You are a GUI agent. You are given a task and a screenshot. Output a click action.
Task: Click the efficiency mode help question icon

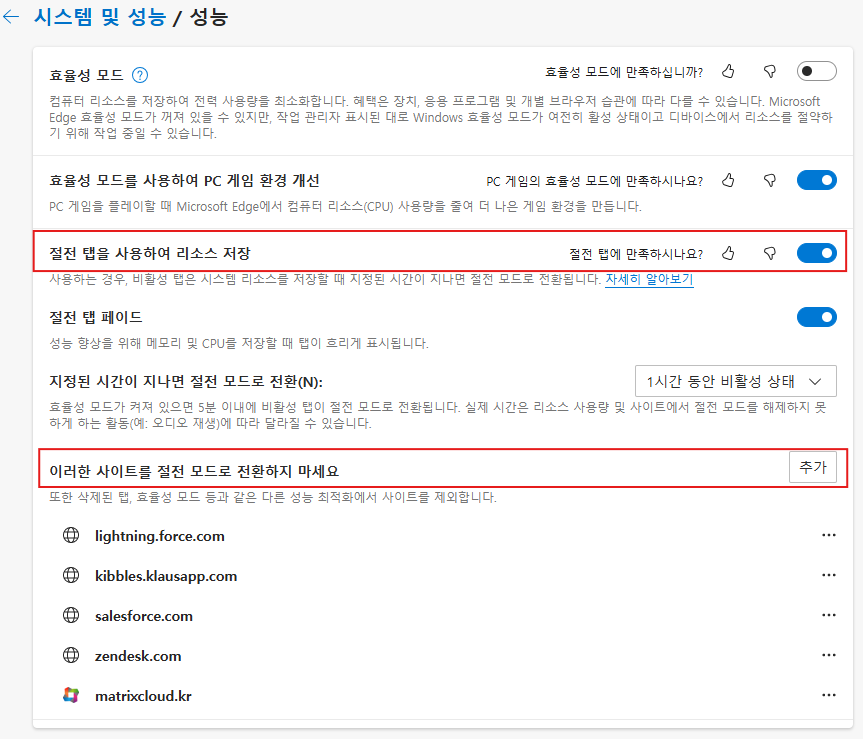point(140,74)
